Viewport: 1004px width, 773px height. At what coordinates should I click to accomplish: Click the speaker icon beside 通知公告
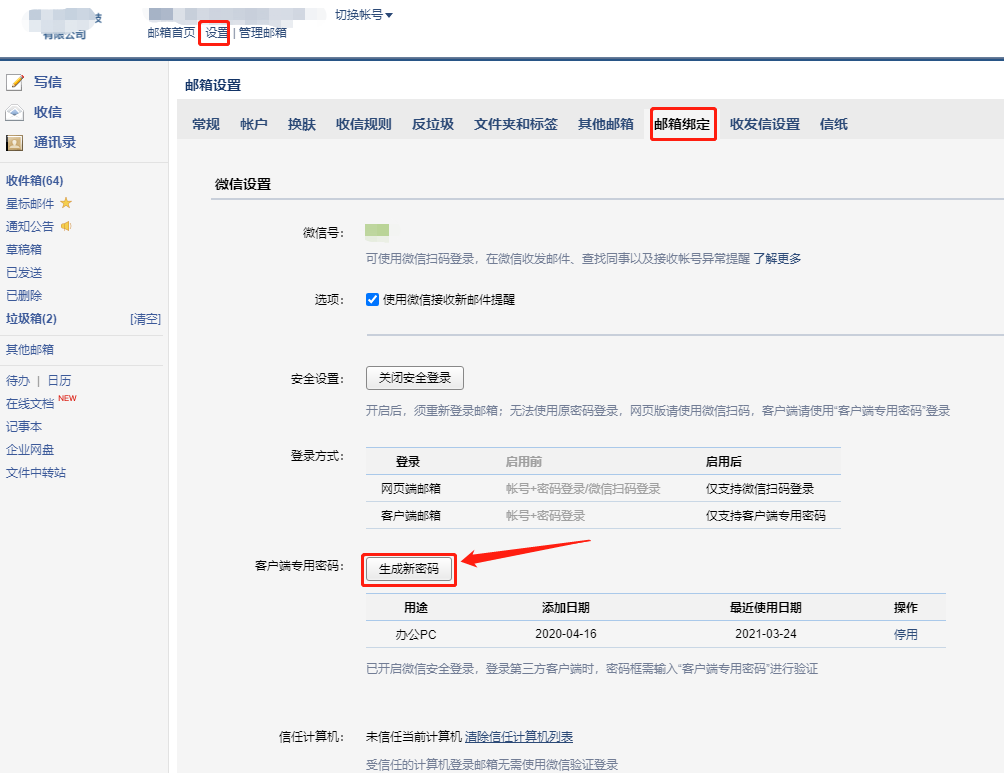tap(66, 226)
